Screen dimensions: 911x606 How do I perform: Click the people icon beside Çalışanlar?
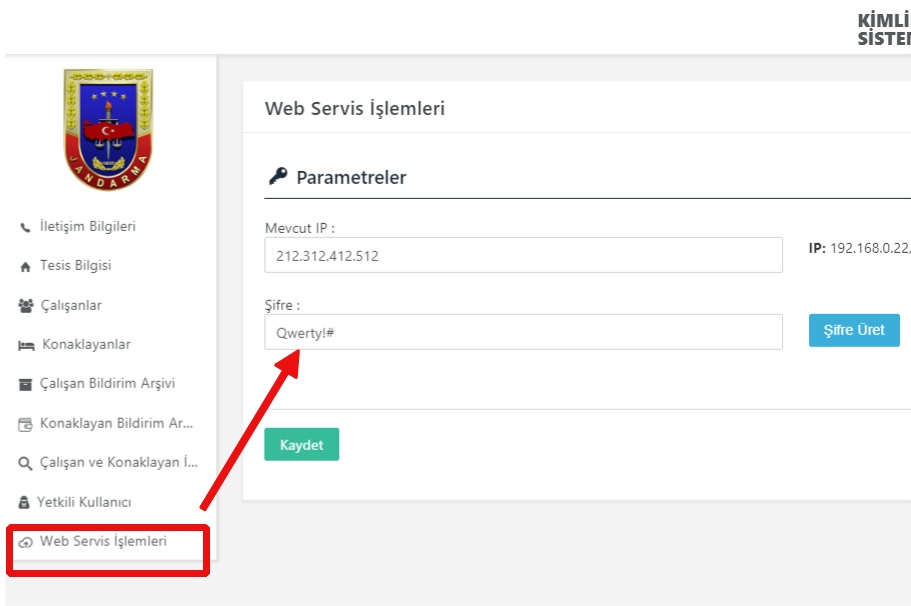[26, 306]
